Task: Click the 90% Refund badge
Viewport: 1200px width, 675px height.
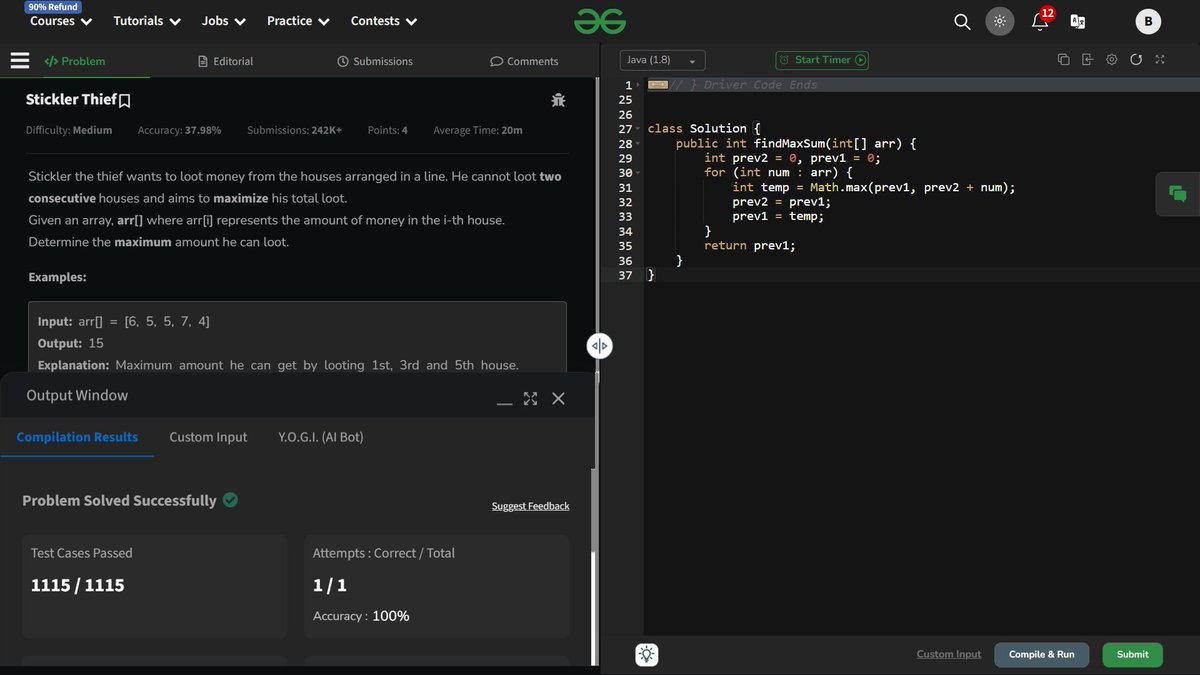Action: pyautogui.click(x=53, y=7)
